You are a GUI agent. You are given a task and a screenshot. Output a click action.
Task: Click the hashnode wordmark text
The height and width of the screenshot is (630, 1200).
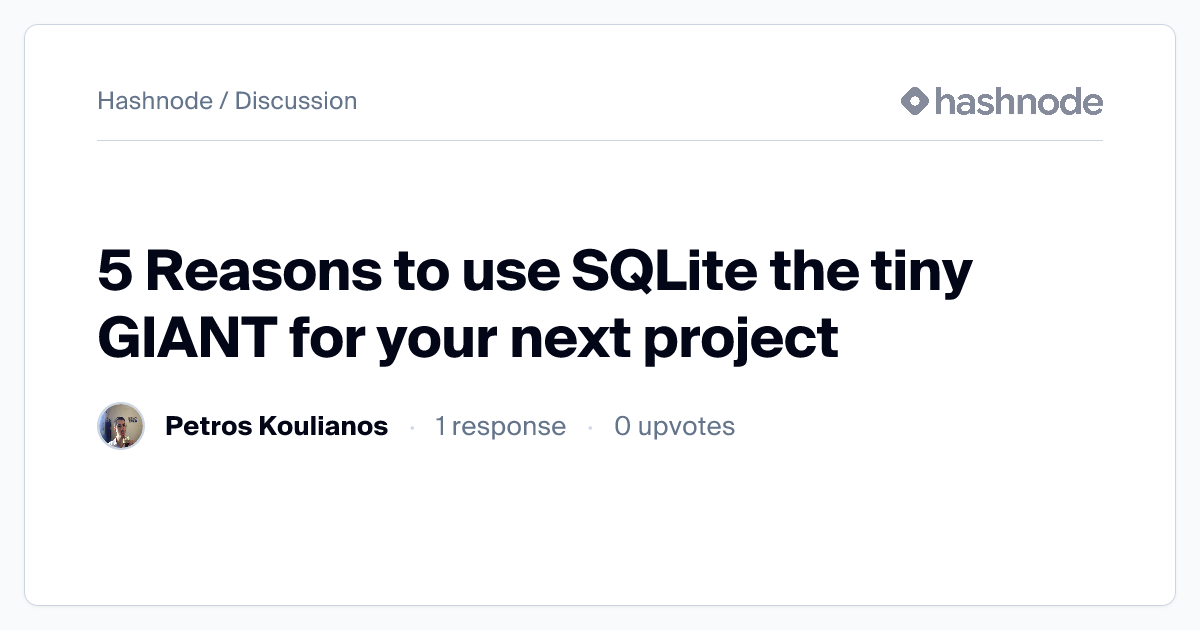pos(1018,101)
